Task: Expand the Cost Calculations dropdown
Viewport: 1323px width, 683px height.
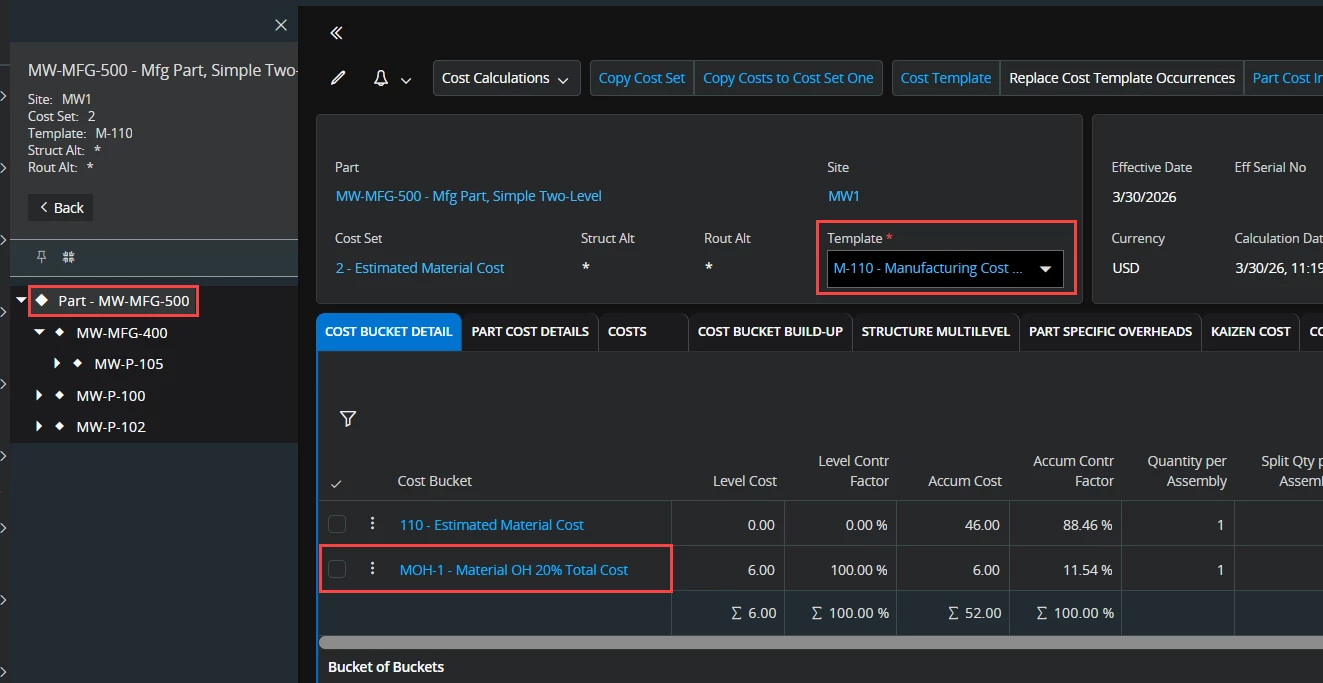Action: point(506,78)
